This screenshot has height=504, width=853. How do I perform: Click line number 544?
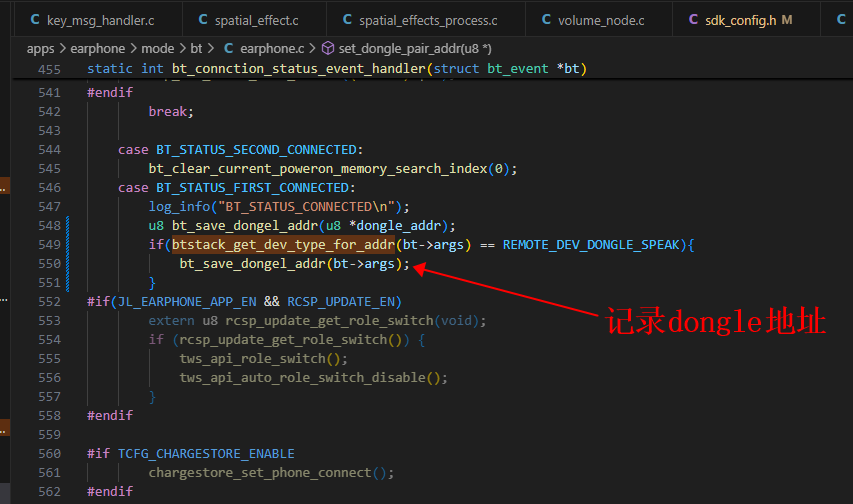click(49, 150)
